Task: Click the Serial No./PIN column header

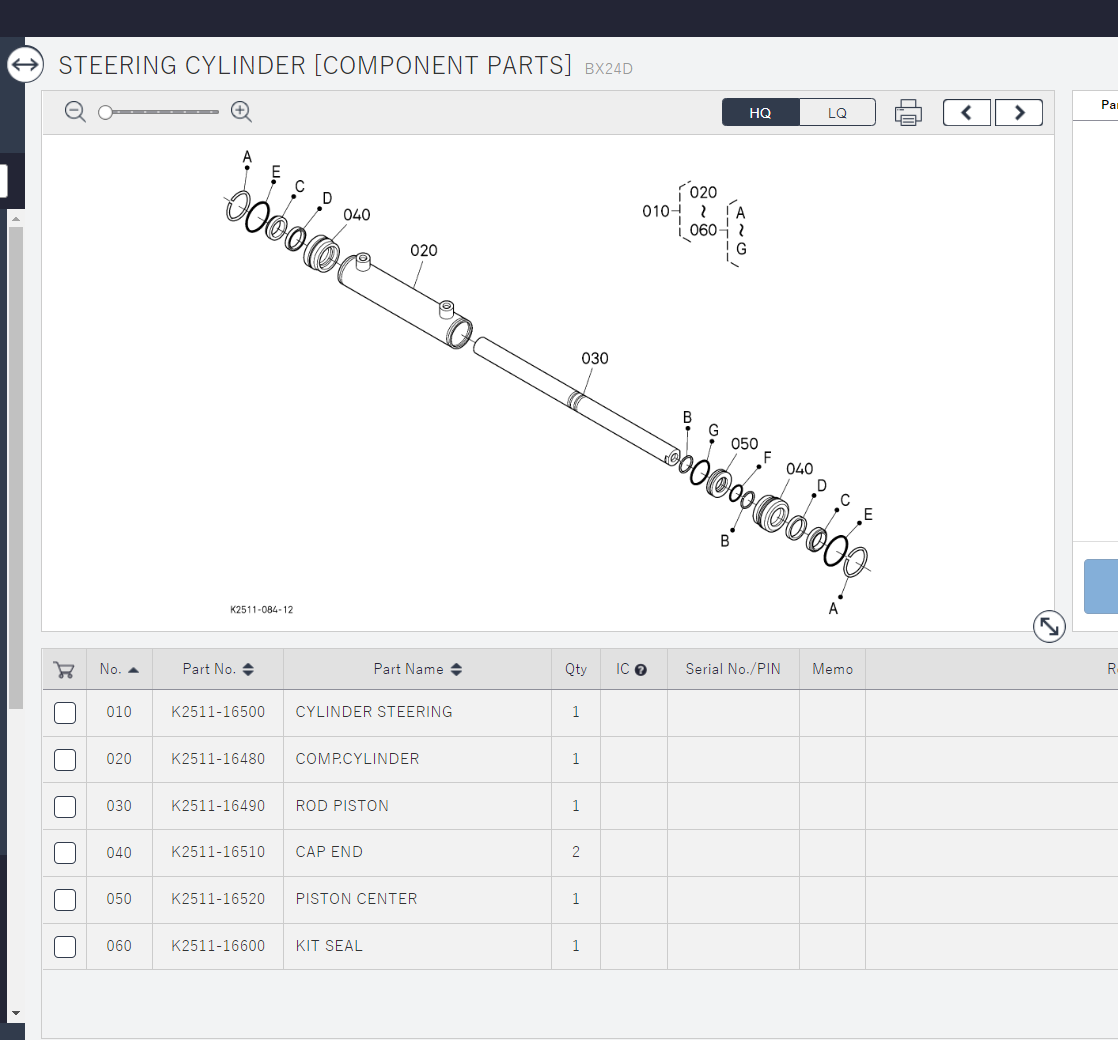Action: click(733, 669)
